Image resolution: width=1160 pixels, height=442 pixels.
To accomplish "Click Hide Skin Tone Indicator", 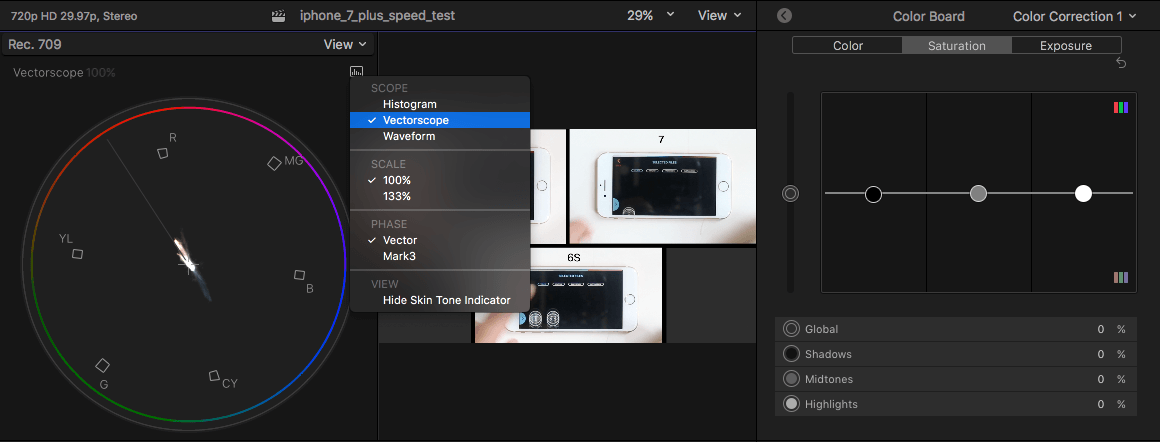I will pos(446,300).
